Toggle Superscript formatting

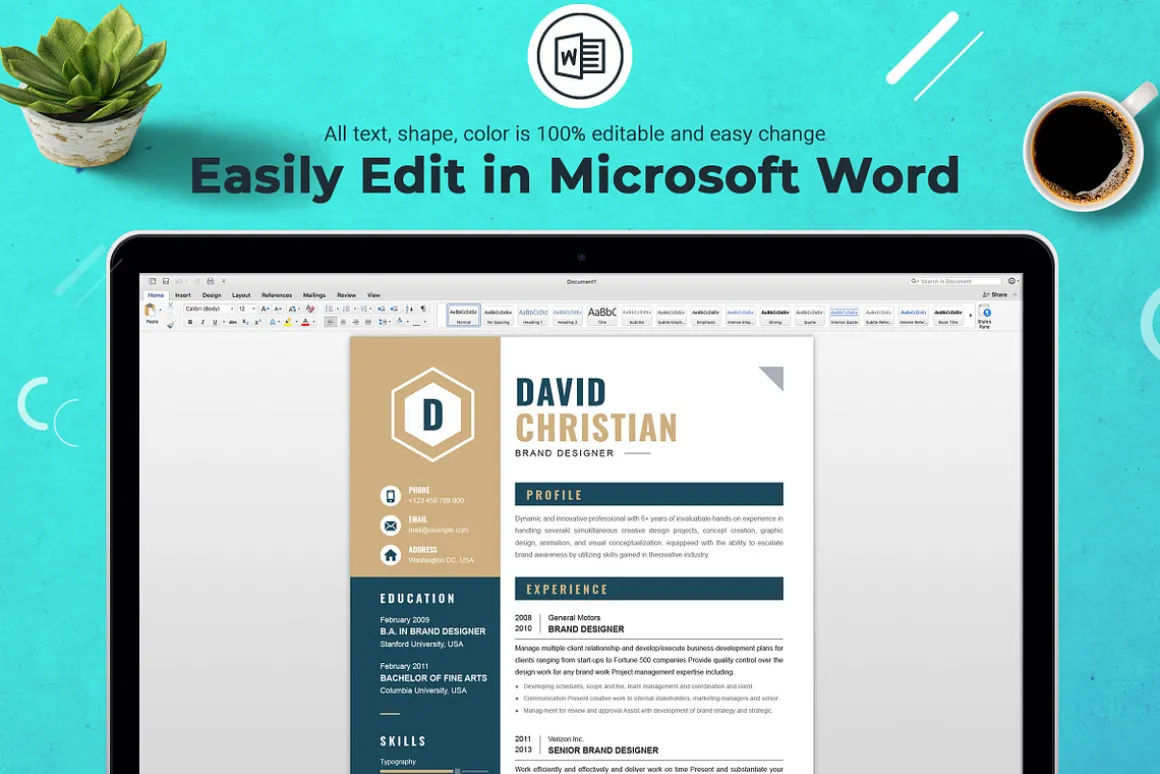click(257, 322)
